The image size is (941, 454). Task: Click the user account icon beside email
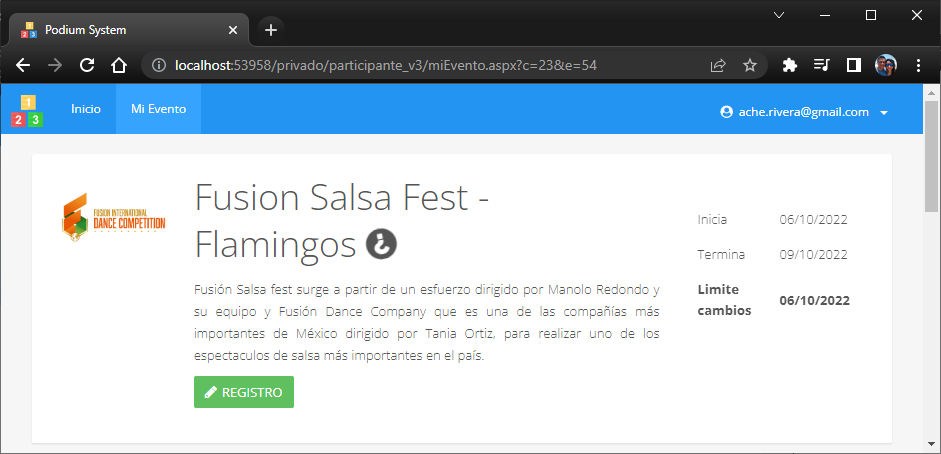point(726,112)
